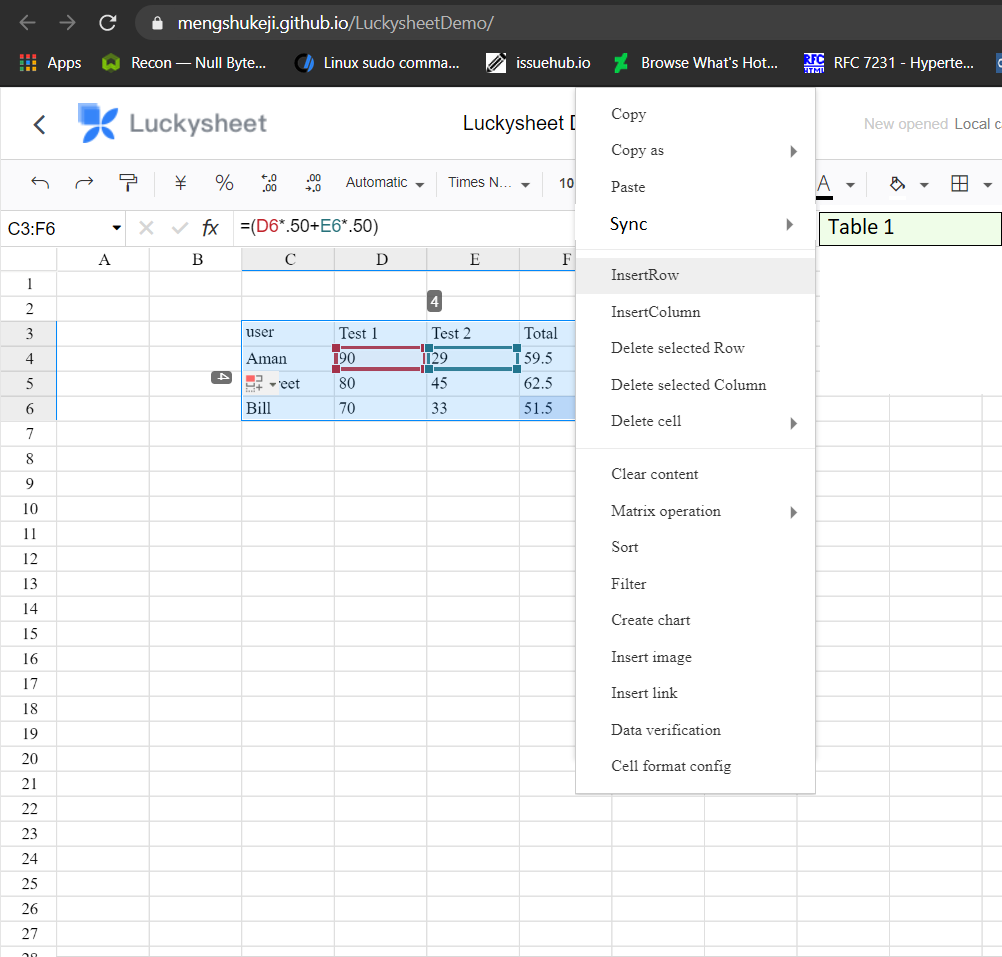
Task: Open the Automatic number format dropdown
Action: coord(383,183)
